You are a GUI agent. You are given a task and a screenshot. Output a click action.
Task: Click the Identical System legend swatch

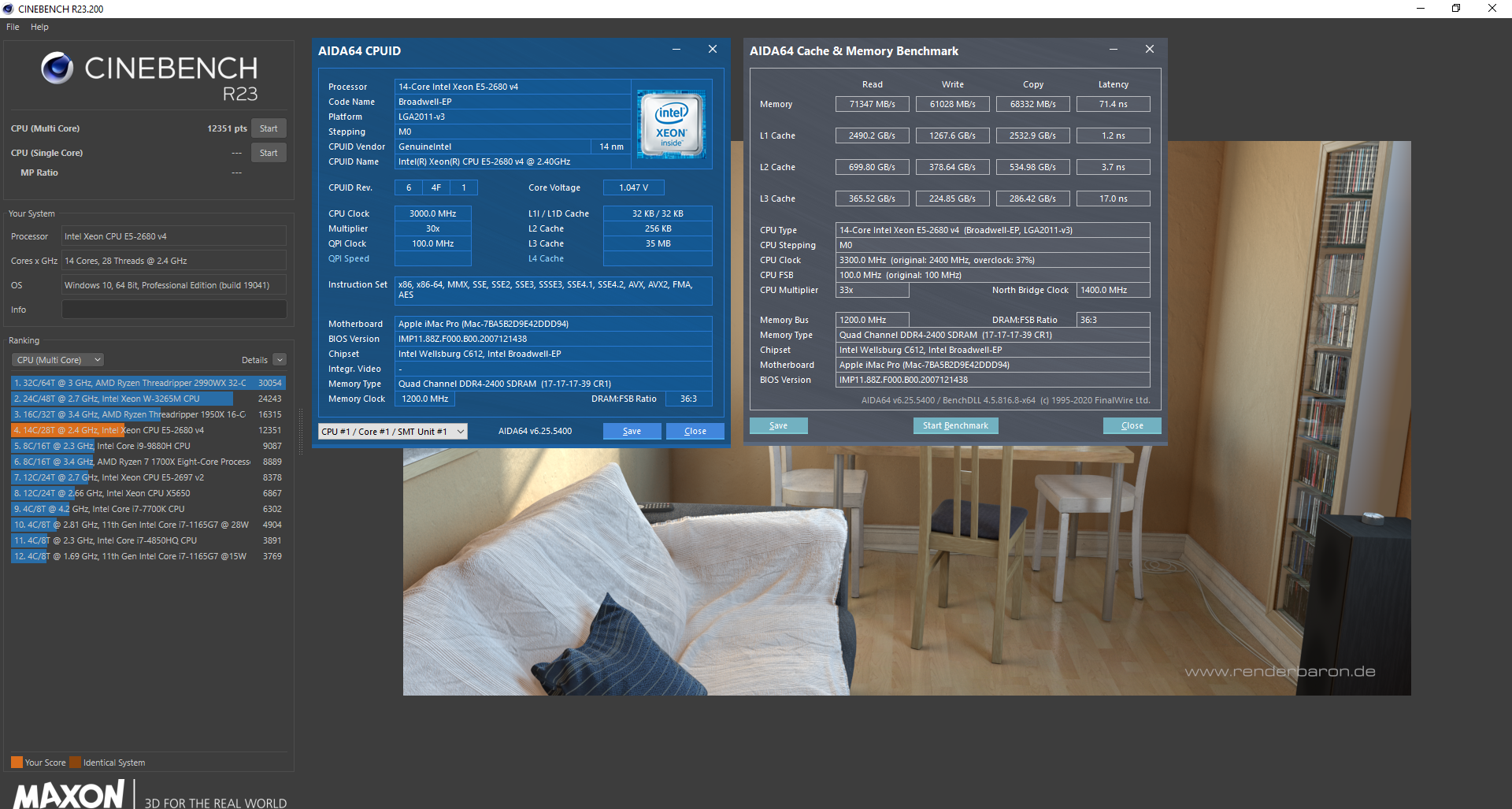[75, 763]
